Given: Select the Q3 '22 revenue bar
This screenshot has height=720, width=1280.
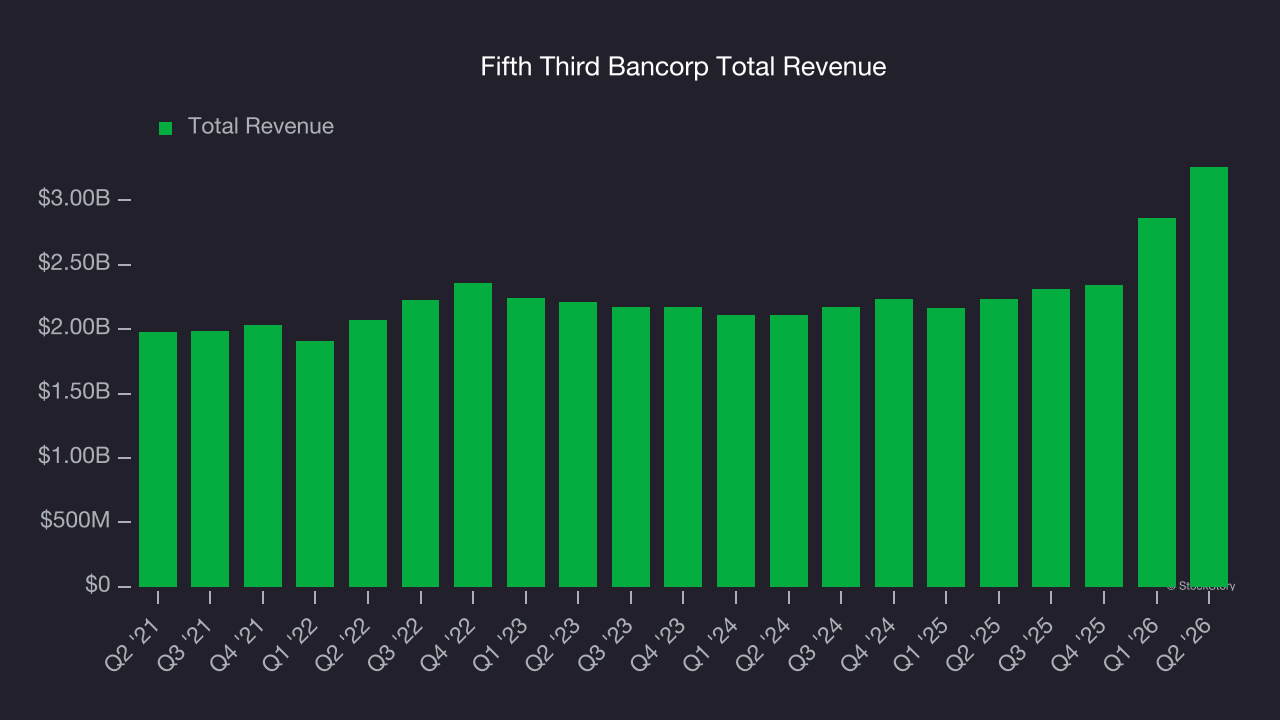Looking at the screenshot, I should [x=420, y=443].
